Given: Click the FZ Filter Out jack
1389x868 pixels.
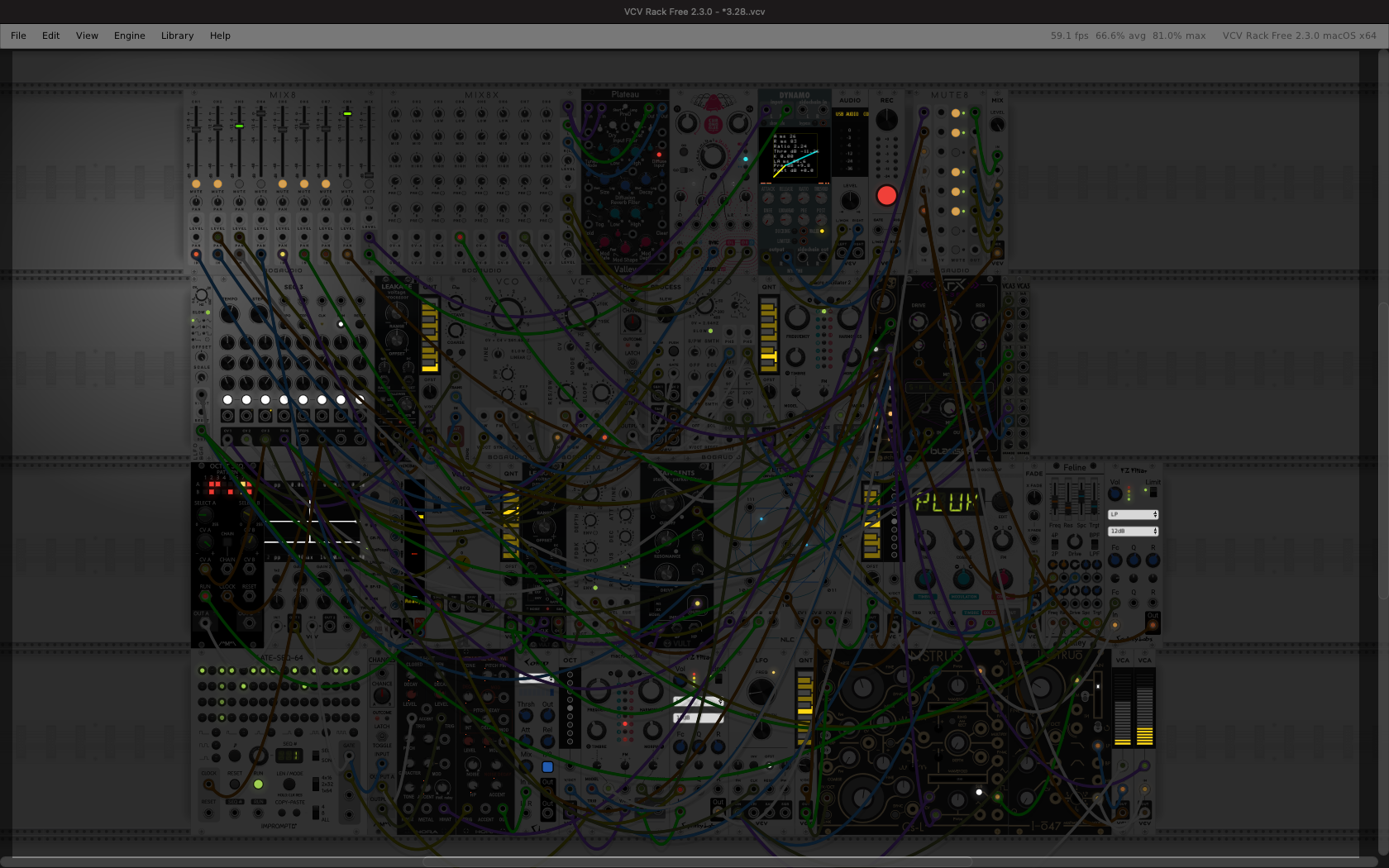Looking at the screenshot, I should pyautogui.click(x=1153, y=624).
